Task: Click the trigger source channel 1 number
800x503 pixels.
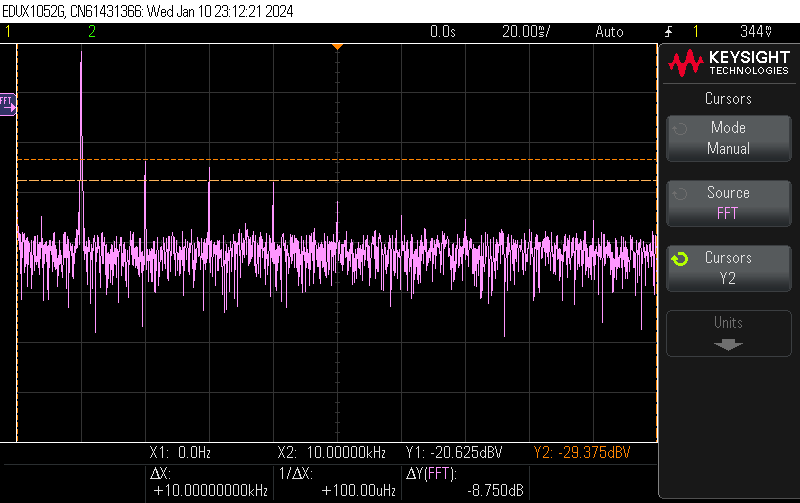Action: [696, 32]
